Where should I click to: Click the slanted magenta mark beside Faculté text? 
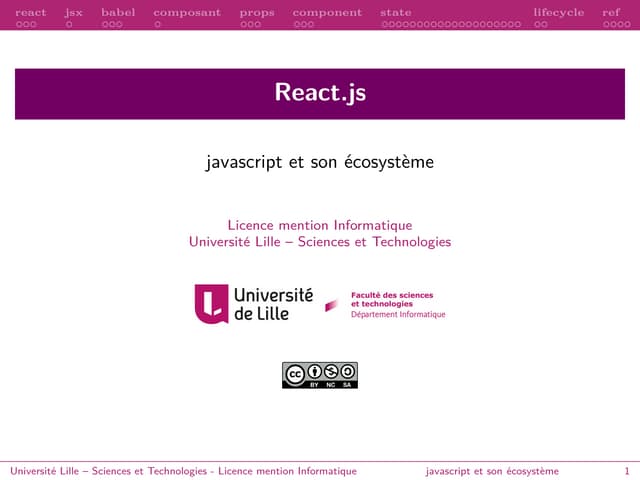click(x=331, y=305)
